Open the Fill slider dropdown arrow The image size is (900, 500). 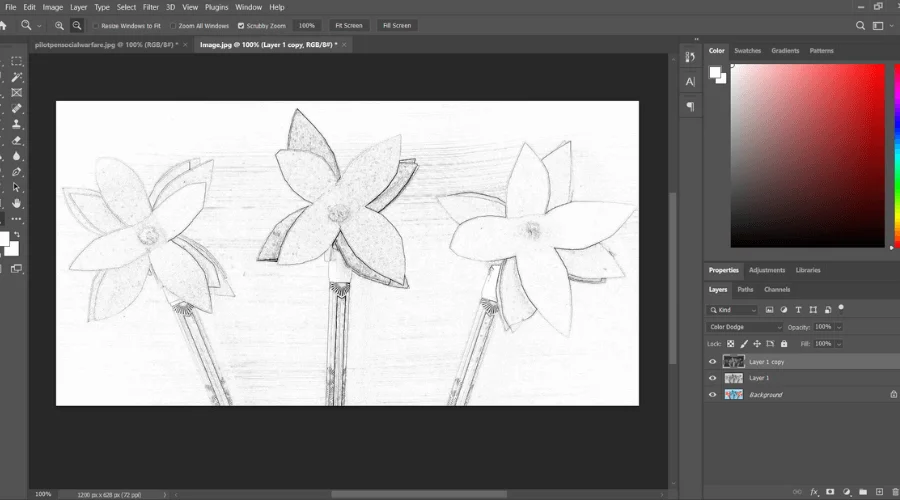[839, 344]
